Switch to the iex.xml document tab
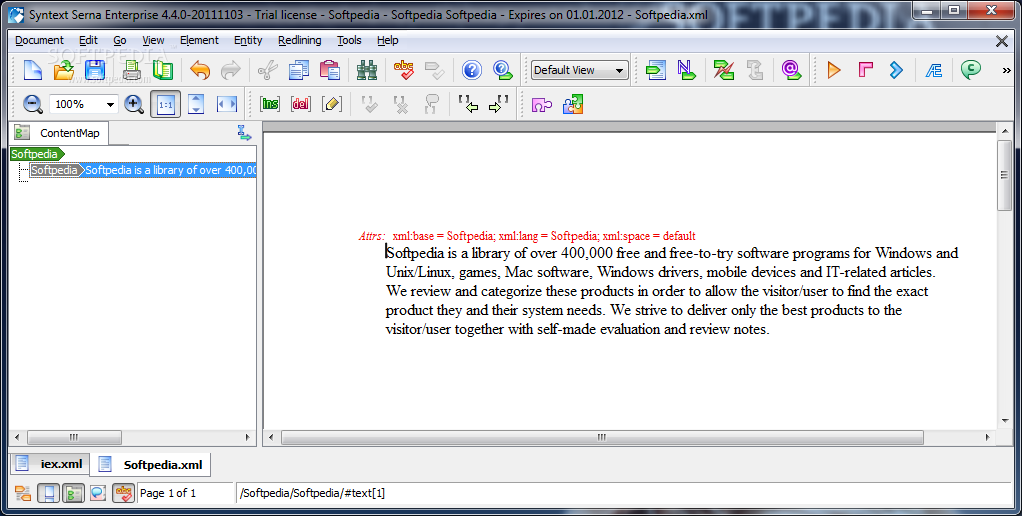Screen dimensions: 1022x516 coord(50,464)
